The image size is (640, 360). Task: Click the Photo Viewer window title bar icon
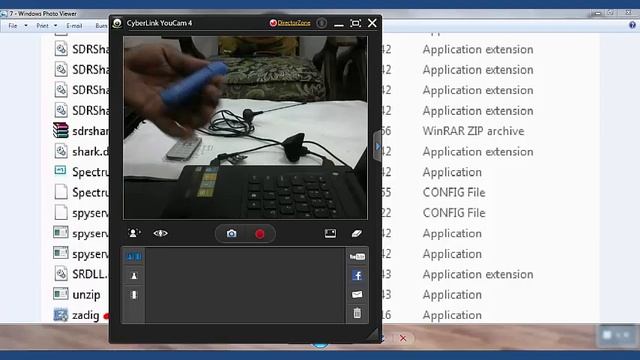point(4,13)
